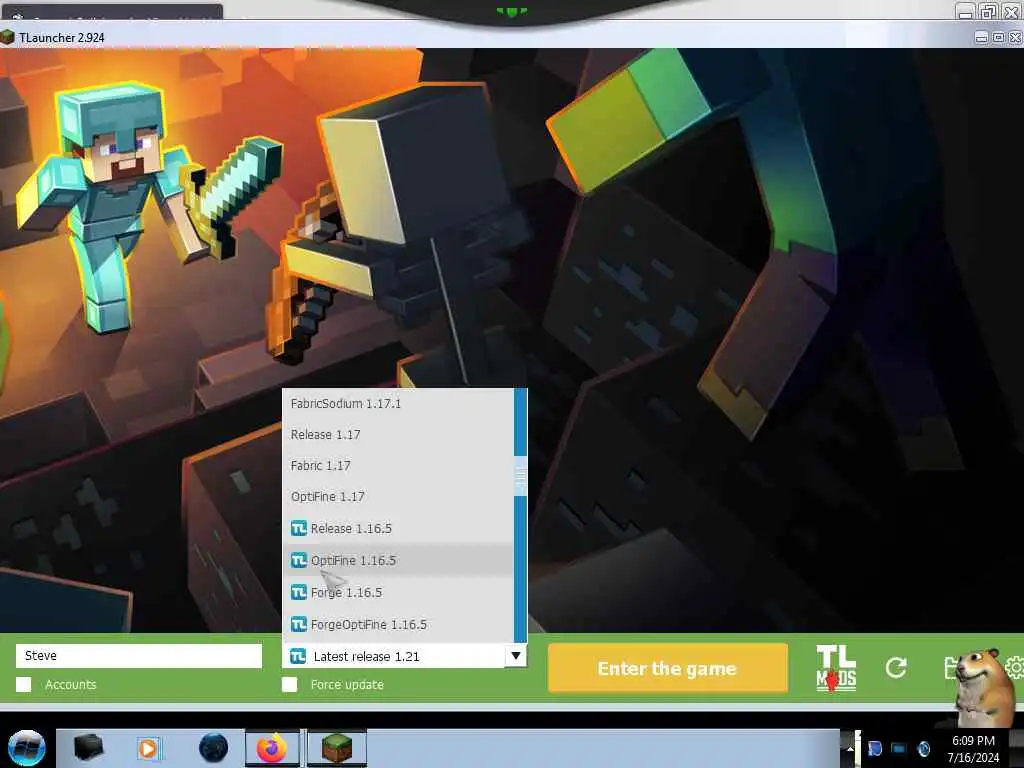
Task: Minimize the TLauncher 2.924 window
Action: pyautogui.click(x=981, y=38)
